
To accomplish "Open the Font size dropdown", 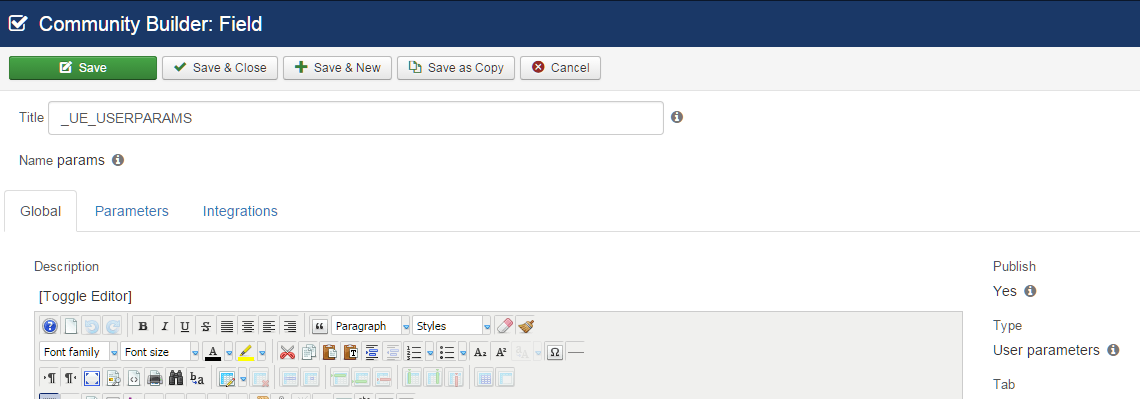I will 160,352.
